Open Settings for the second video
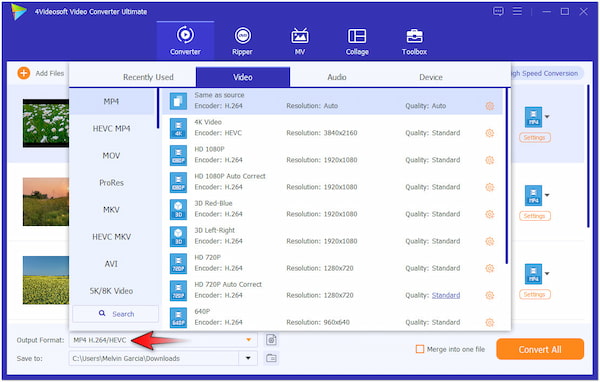This screenshot has width=600, height=382. point(535,216)
